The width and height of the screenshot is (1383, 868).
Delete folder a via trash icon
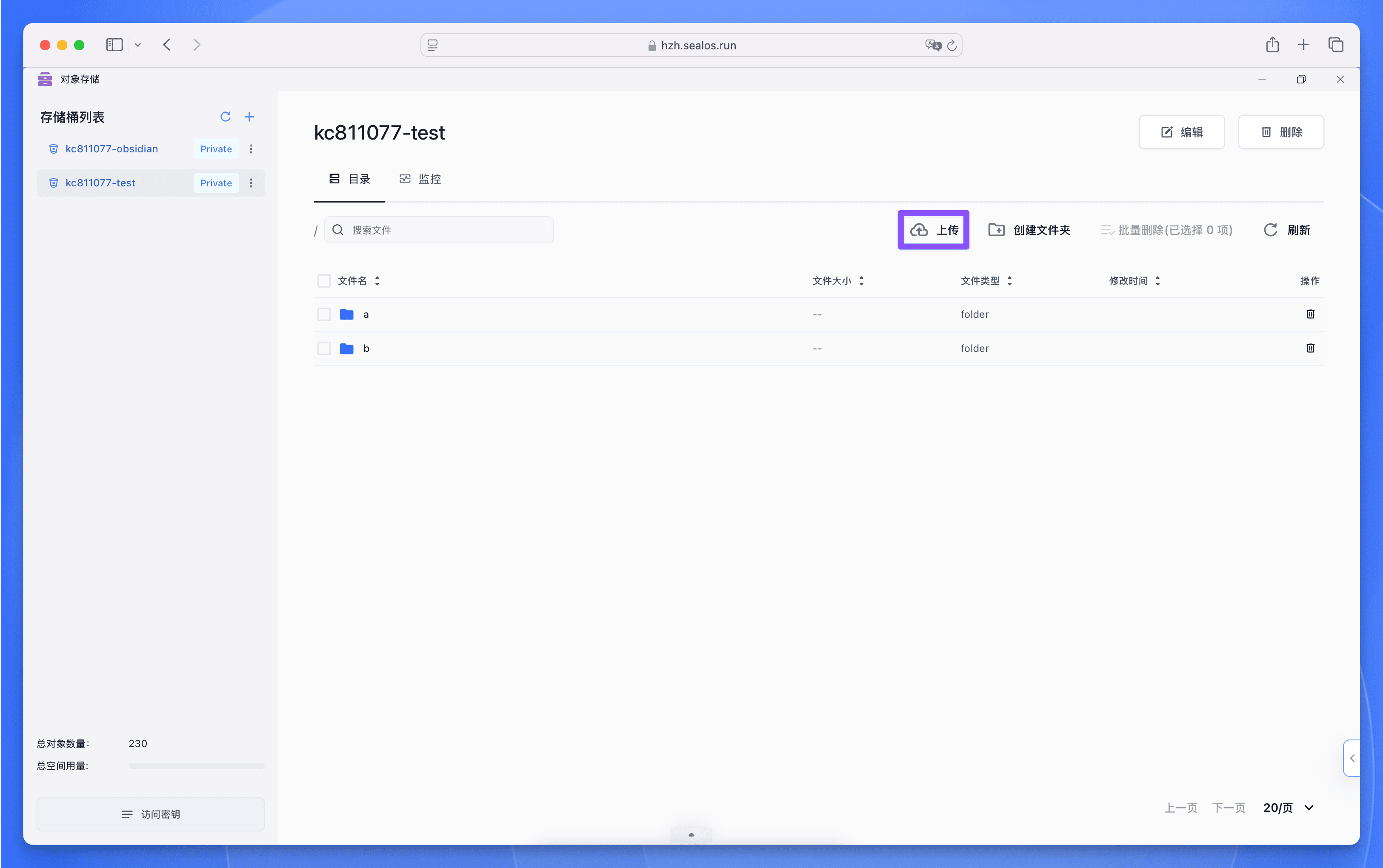[1310, 314]
